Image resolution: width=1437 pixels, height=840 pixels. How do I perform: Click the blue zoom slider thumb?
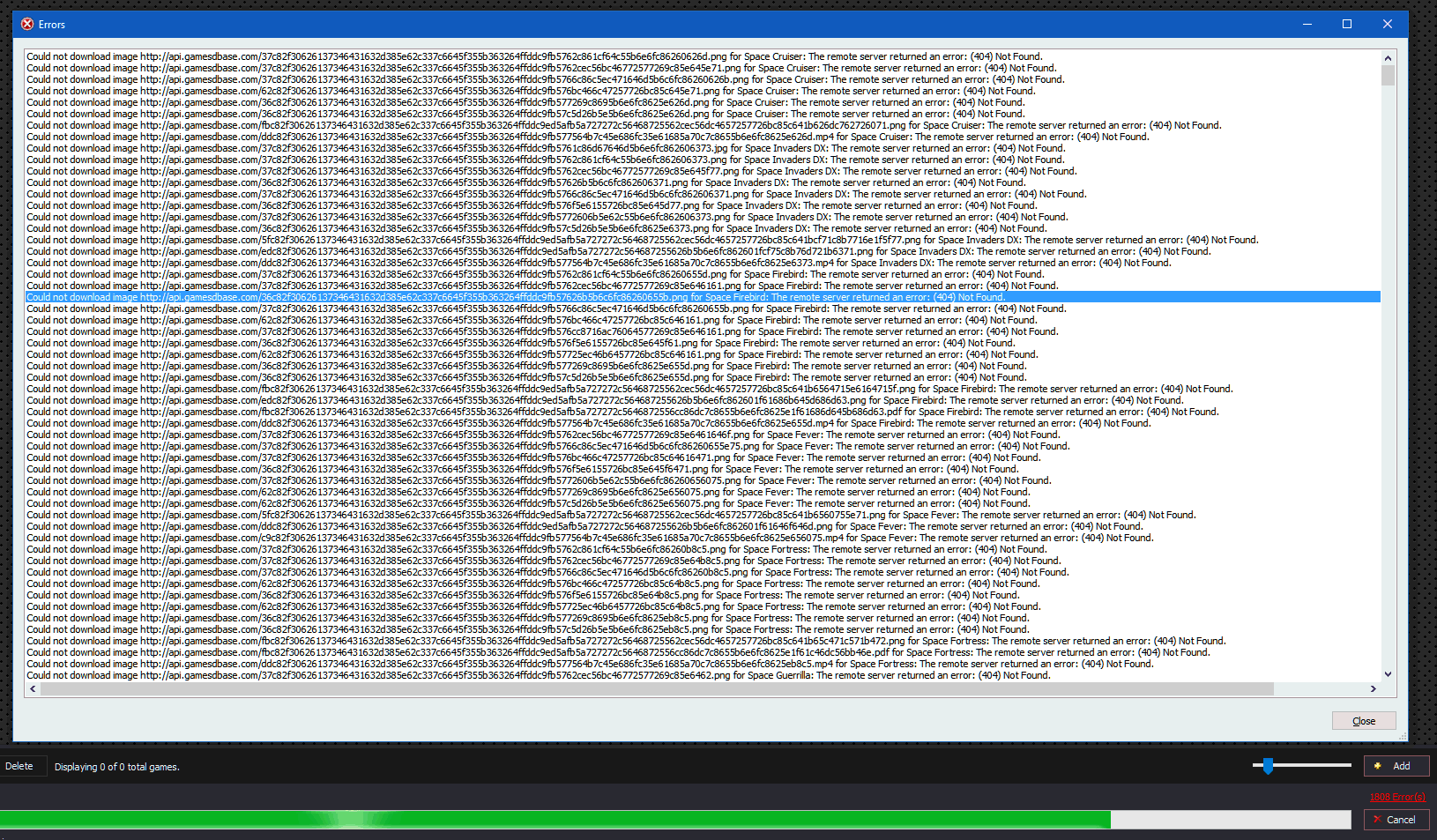1269,766
